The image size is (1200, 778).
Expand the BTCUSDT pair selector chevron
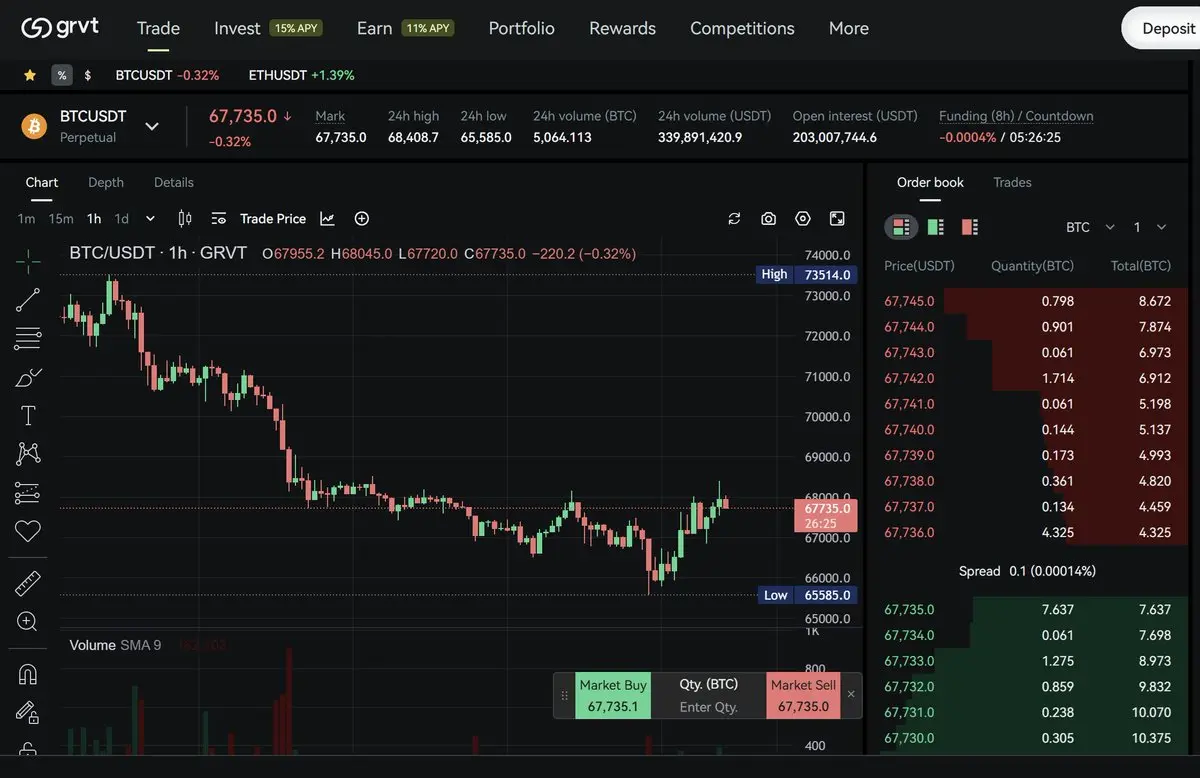coord(152,126)
